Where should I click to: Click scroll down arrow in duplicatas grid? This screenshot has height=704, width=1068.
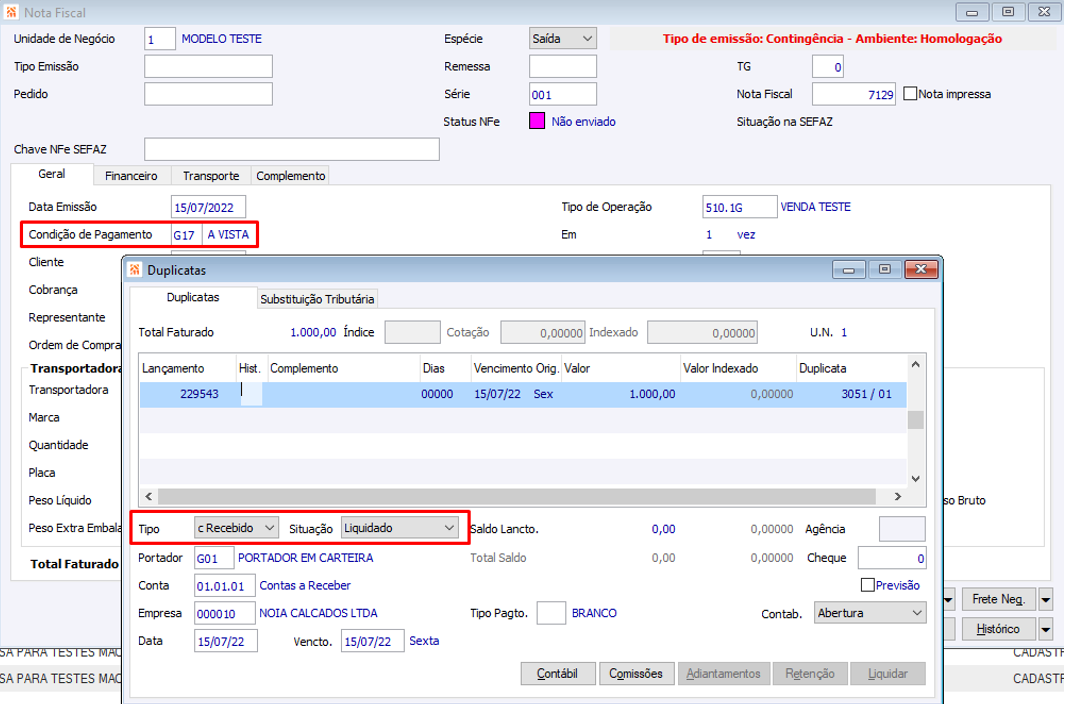(x=915, y=479)
